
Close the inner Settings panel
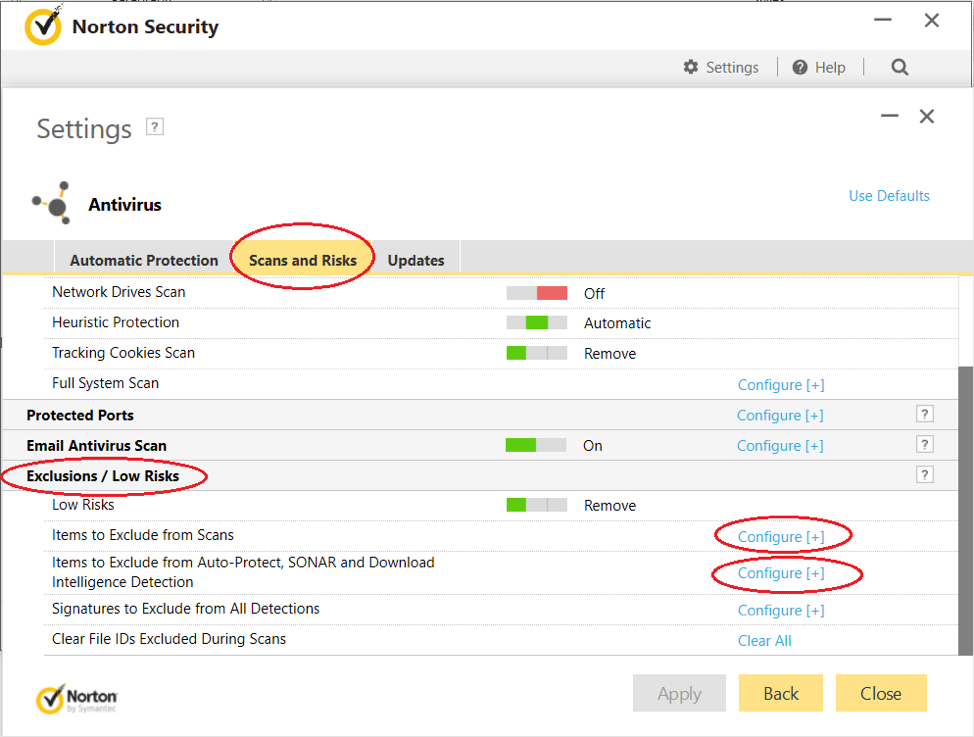[x=927, y=116]
